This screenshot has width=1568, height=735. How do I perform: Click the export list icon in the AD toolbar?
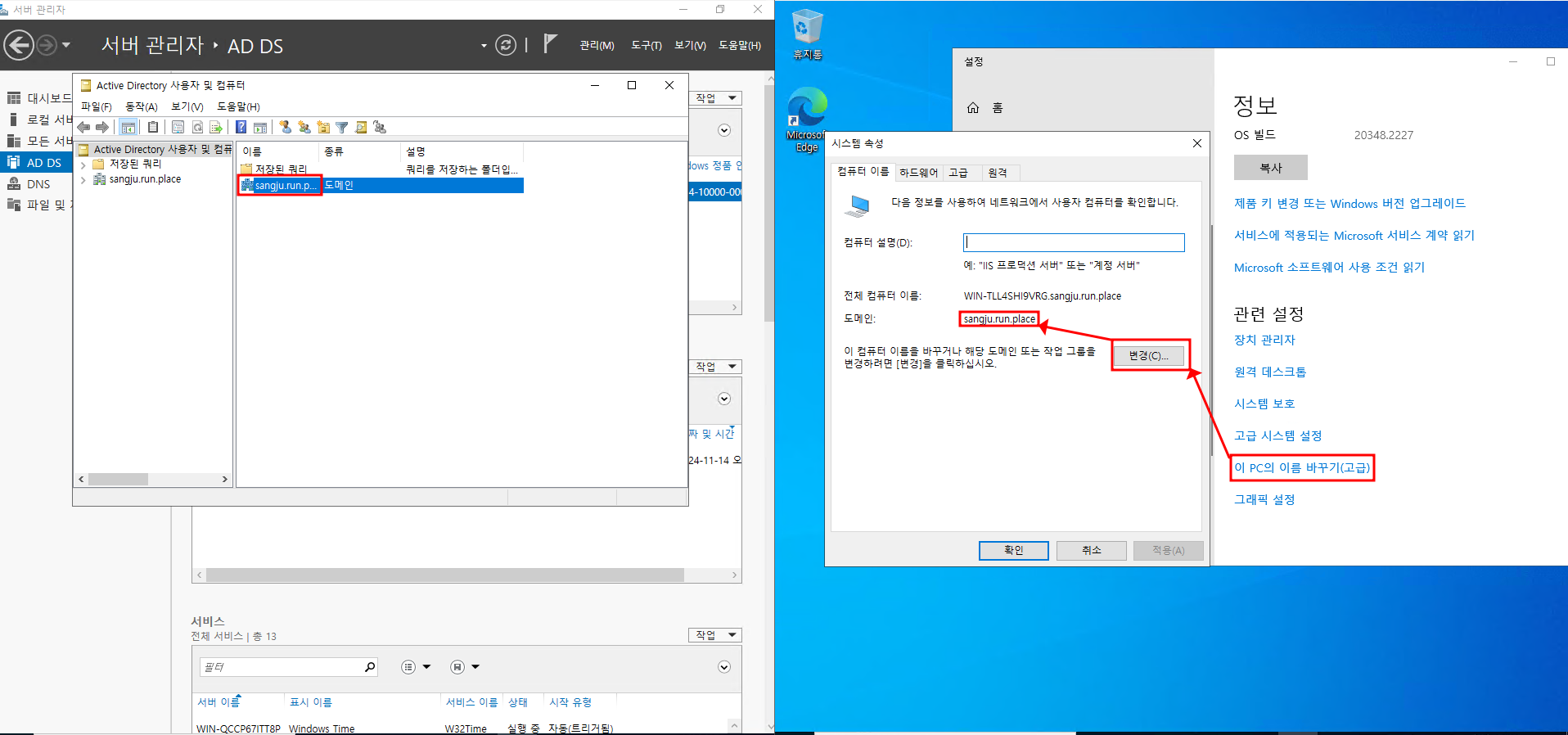(x=216, y=127)
